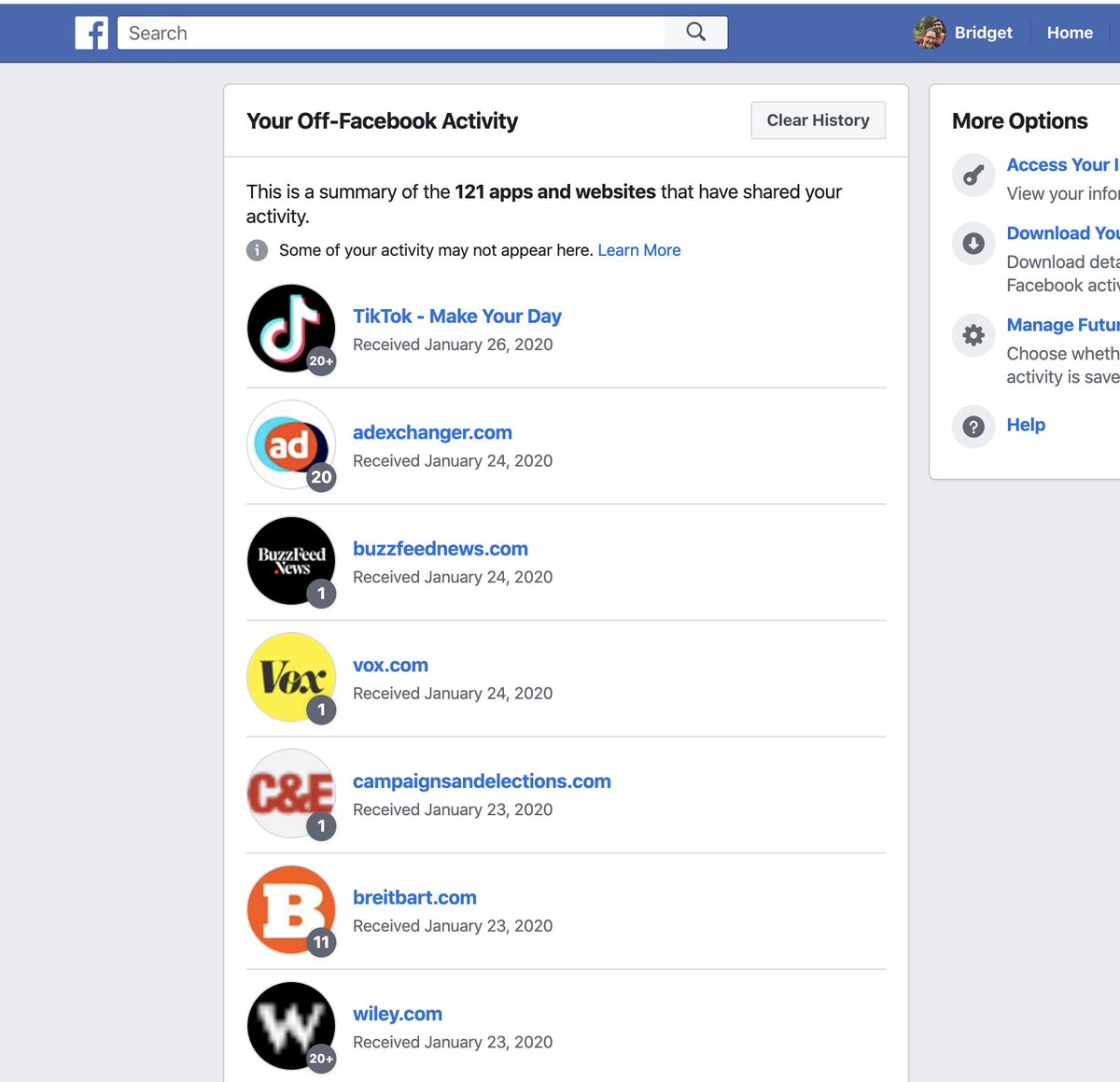Image resolution: width=1120 pixels, height=1082 pixels.
Task: Click the BuzzFeed News logo icon
Action: coord(291,561)
